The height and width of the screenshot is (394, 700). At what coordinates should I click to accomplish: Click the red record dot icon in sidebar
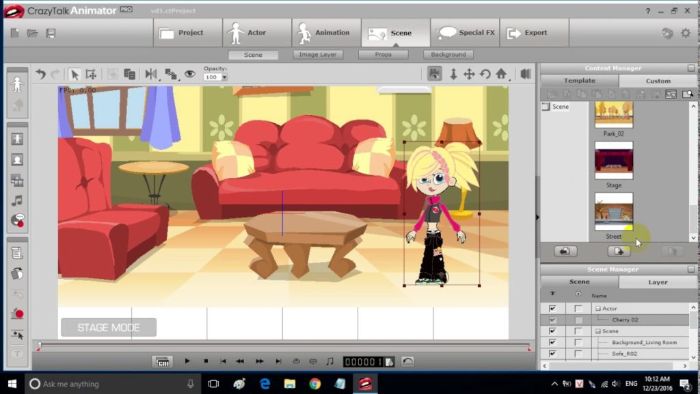tap(17, 314)
